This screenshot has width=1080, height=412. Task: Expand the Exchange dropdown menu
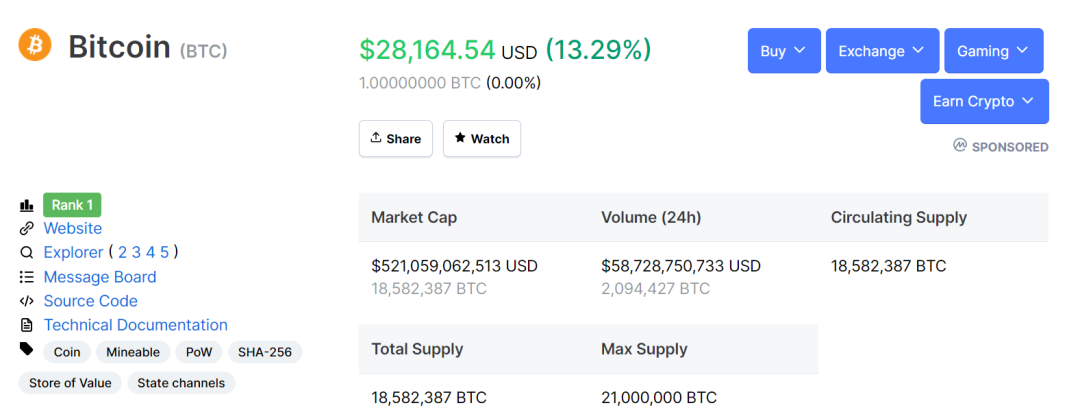click(x=882, y=51)
